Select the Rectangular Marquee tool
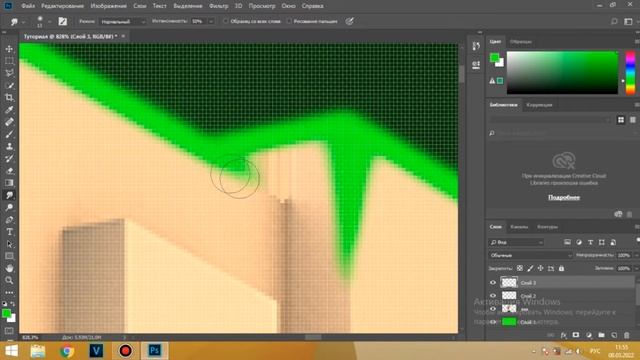Viewport: 640px width, 360px height. tap(9, 61)
